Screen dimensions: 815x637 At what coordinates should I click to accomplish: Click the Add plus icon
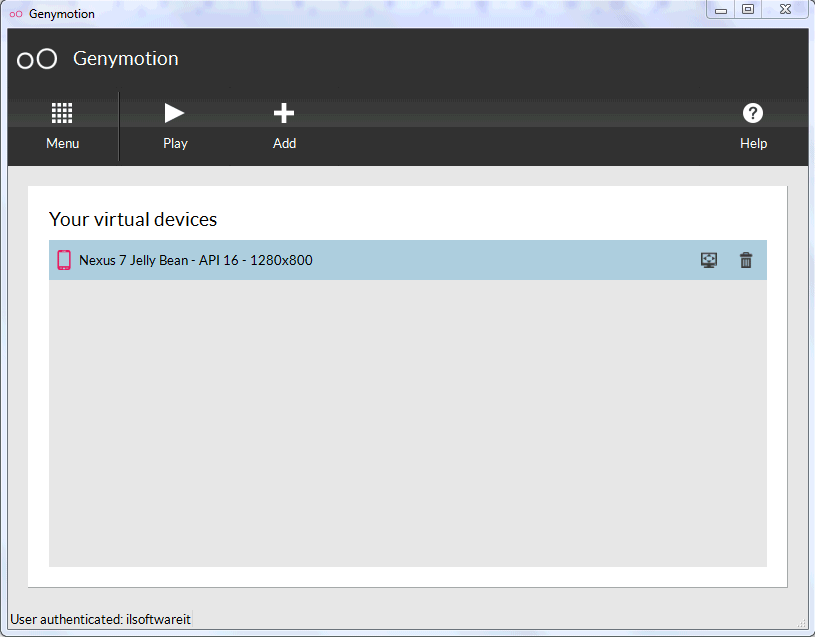tap(284, 113)
